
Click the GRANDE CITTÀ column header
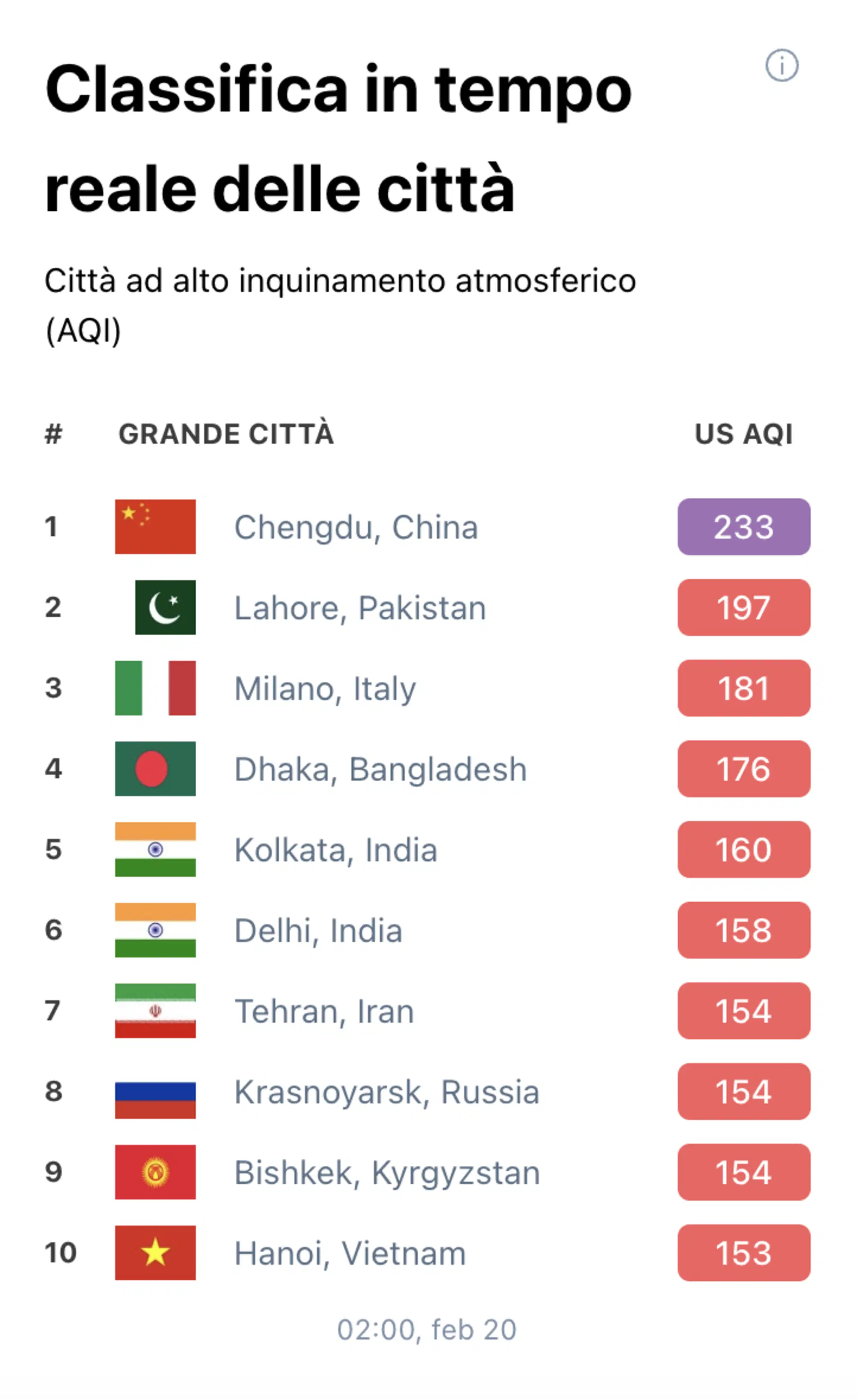point(226,434)
